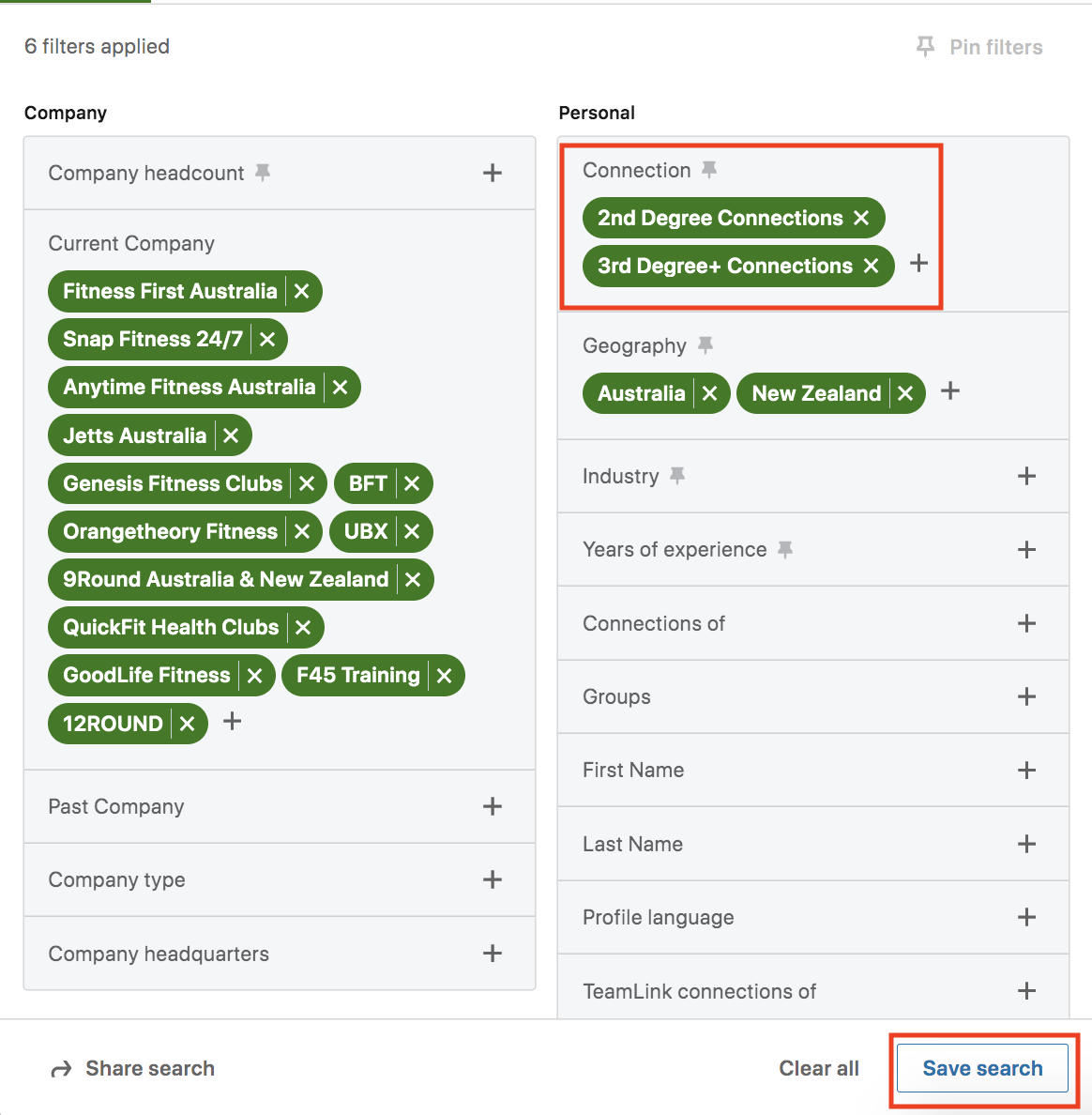This screenshot has width=1092, height=1115.
Task: Remove the 2nd Degree Connections filter
Action: 861,218
